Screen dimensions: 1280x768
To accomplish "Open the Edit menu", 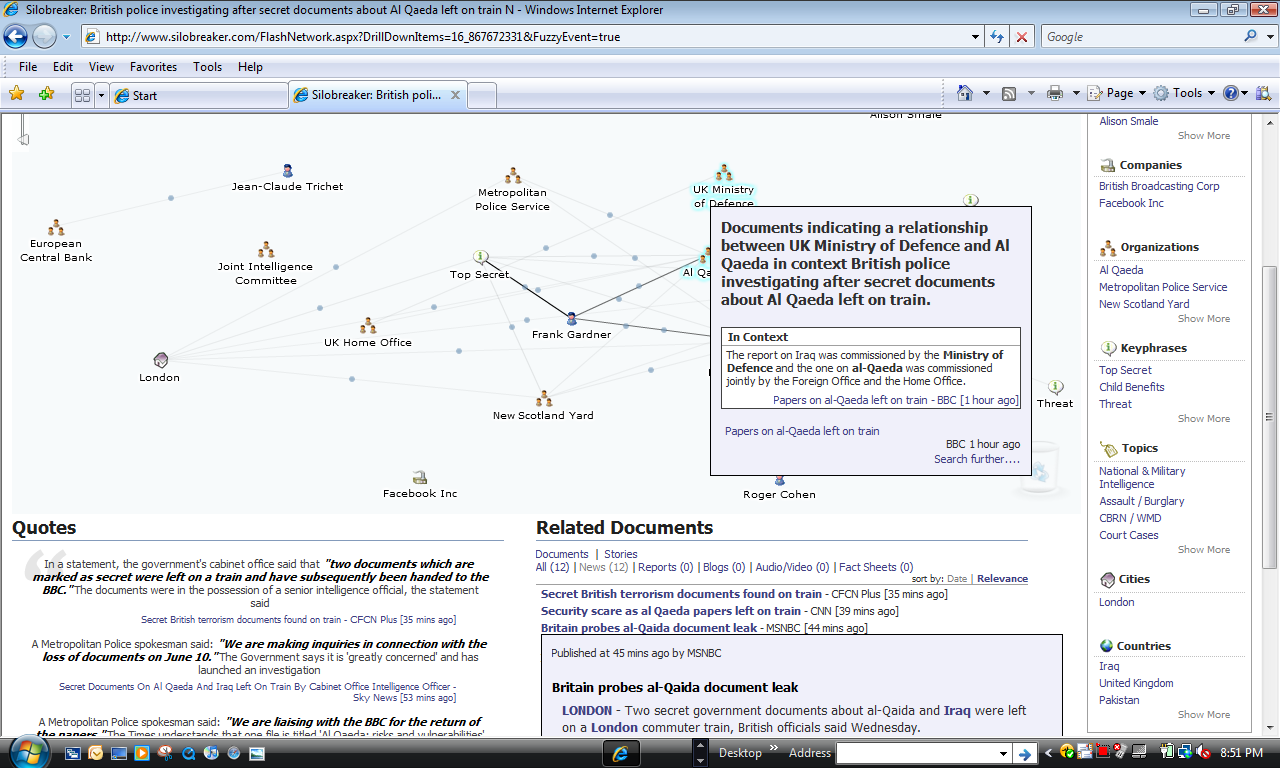I will [x=63, y=67].
